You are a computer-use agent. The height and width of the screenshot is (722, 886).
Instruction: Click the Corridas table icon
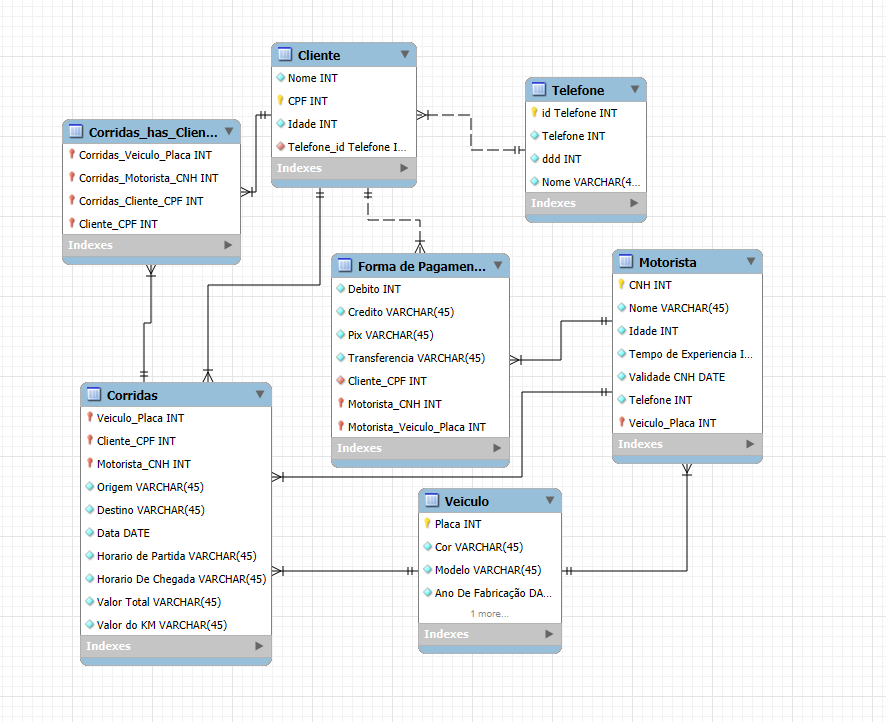point(94,395)
